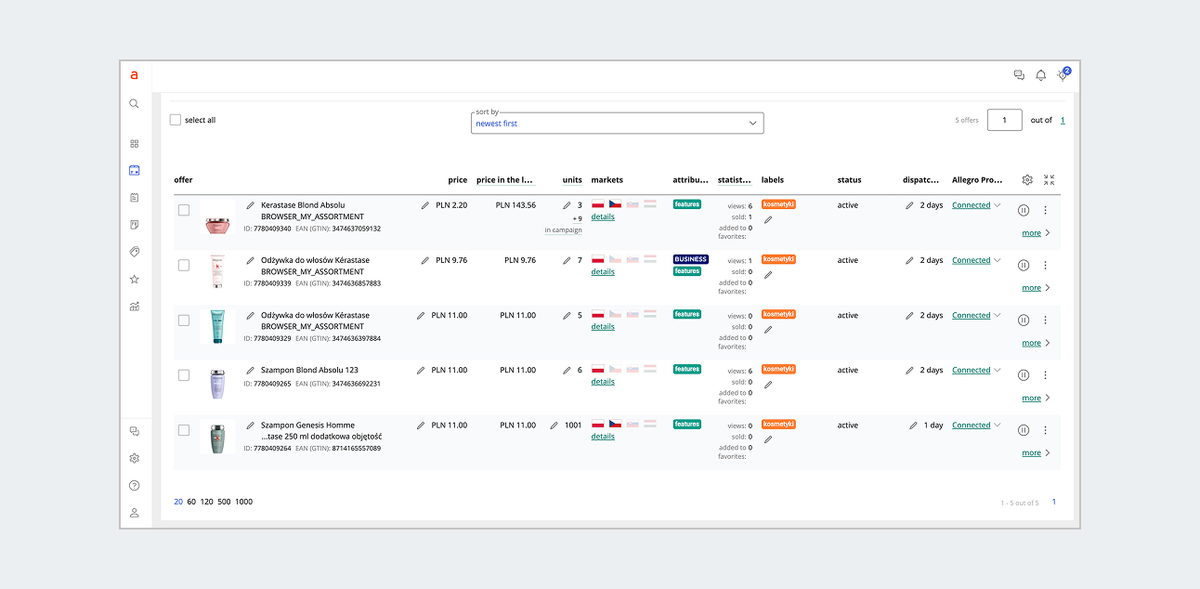The height and width of the screenshot is (589, 1200).
Task: Open market details link for first offer
Action: (x=603, y=217)
